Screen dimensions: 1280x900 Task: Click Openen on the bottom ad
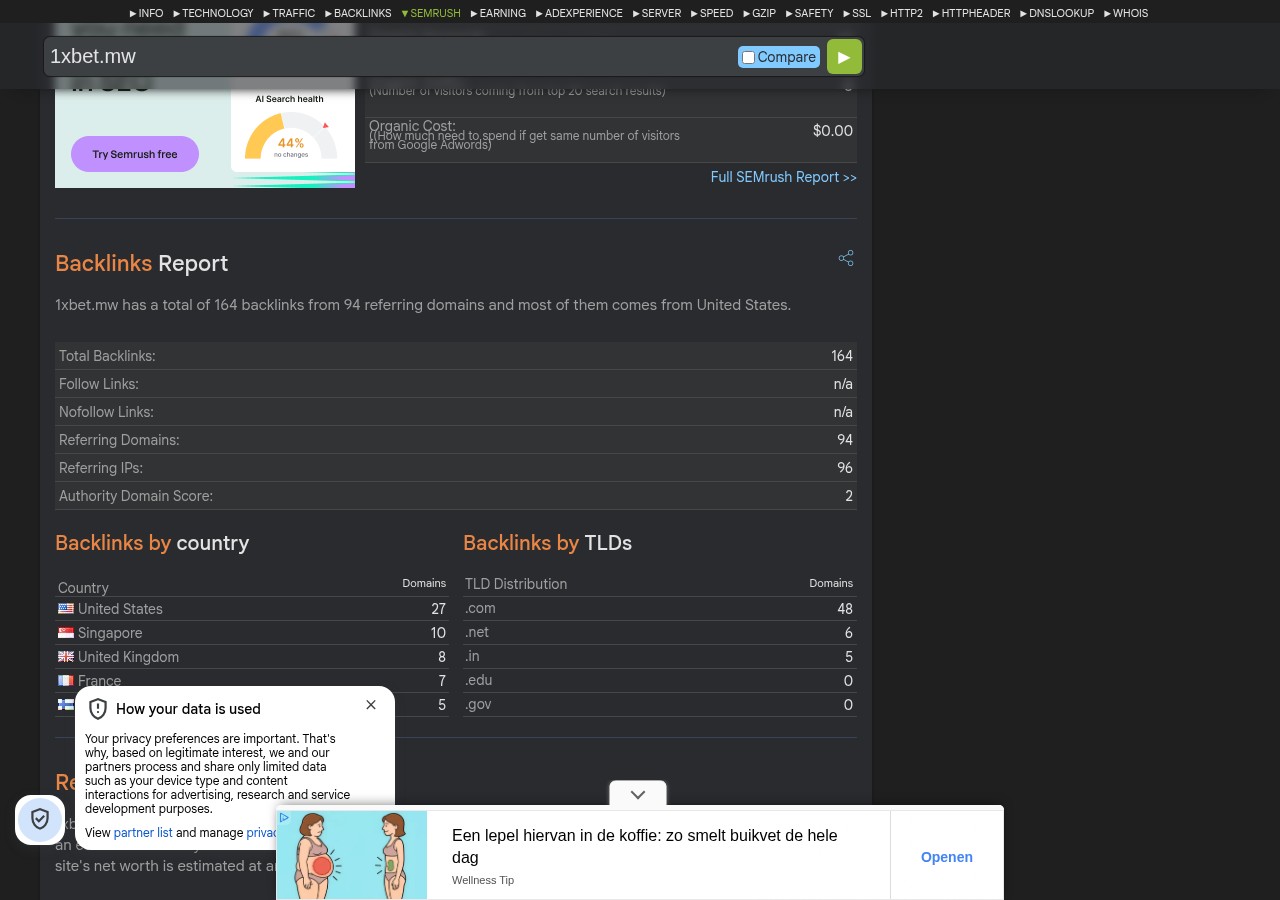(947, 857)
